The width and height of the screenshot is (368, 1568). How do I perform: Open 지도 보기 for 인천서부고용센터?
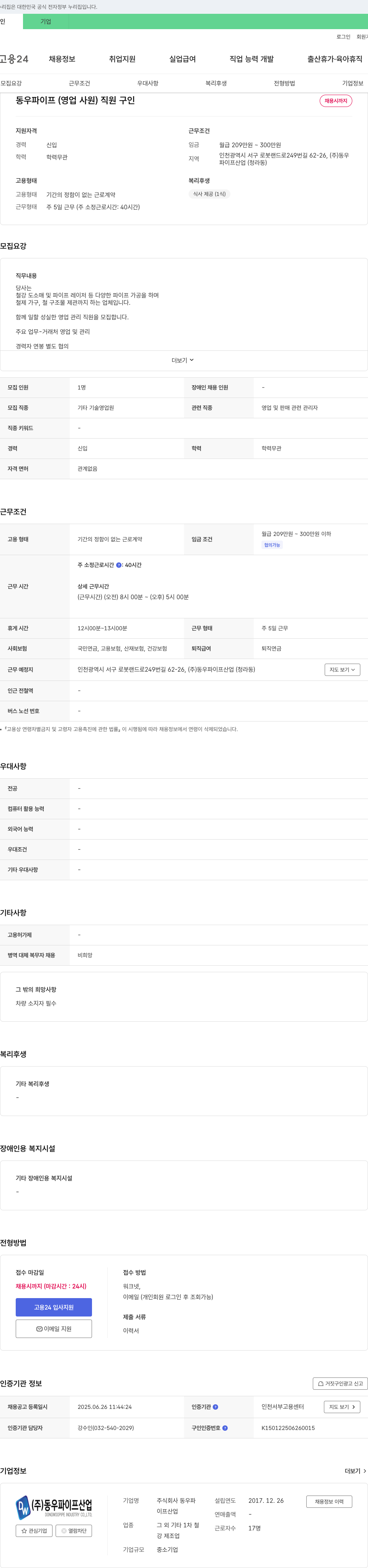tap(342, 1407)
